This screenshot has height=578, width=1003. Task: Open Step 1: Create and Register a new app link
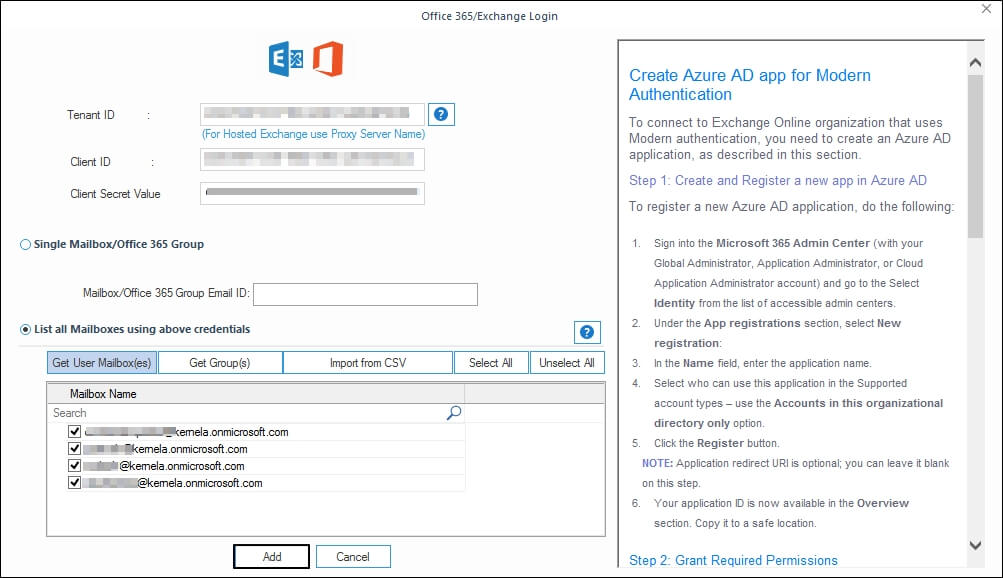[x=778, y=180]
